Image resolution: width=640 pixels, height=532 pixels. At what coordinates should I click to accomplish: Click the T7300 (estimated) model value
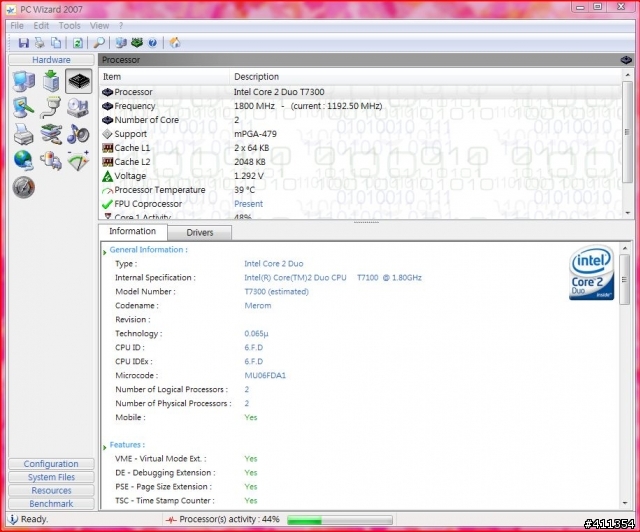(276, 292)
